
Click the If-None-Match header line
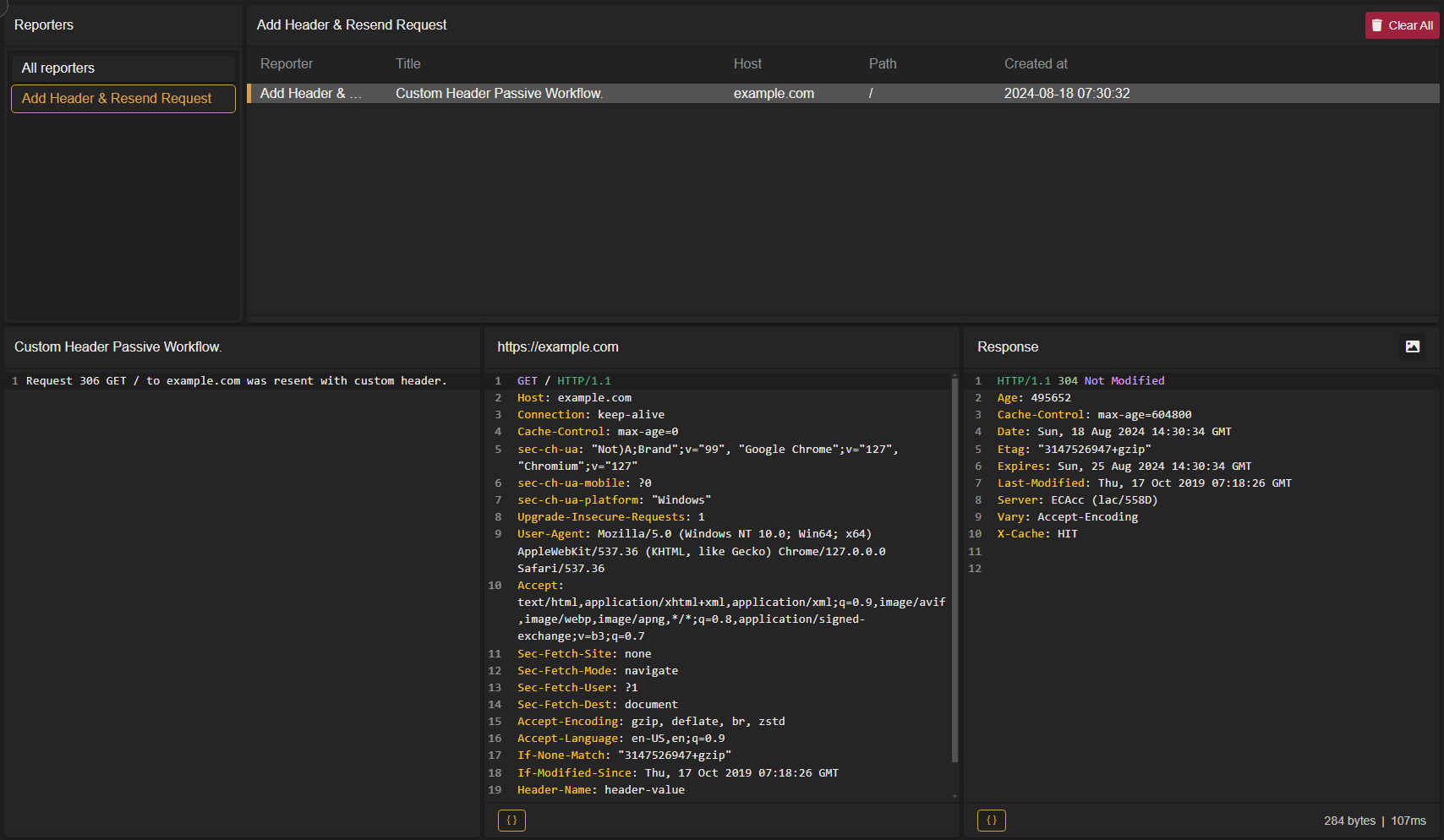(x=625, y=755)
